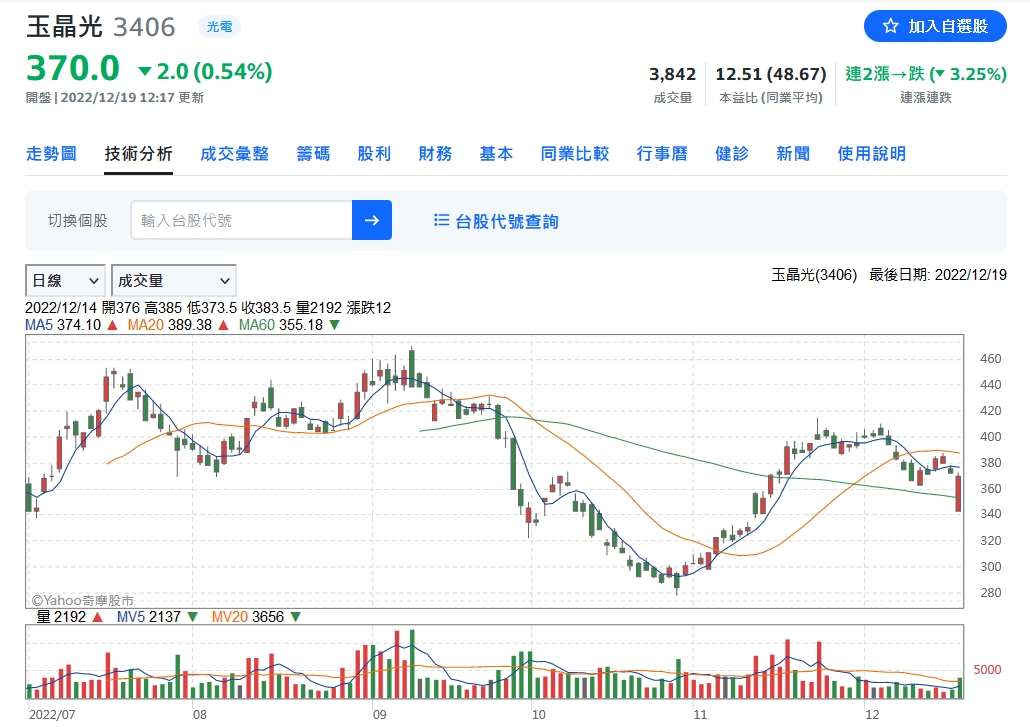Click the star icon in 加入自選股 button
The image size is (1030, 727).
(x=890, y=26)
